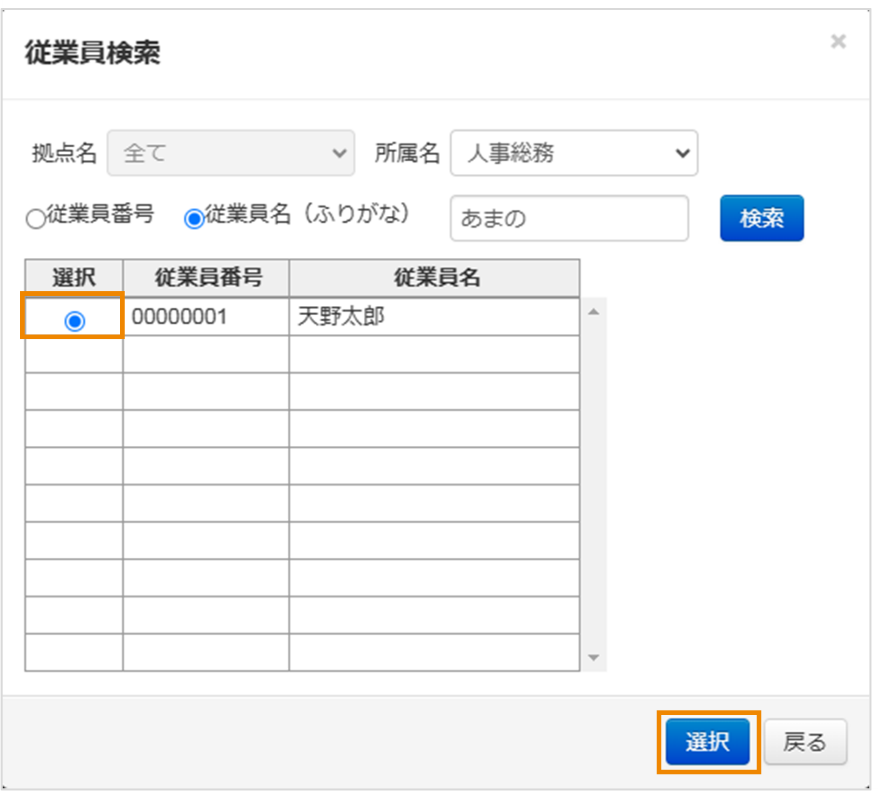Click the results list scroll-down arrow

593,657
